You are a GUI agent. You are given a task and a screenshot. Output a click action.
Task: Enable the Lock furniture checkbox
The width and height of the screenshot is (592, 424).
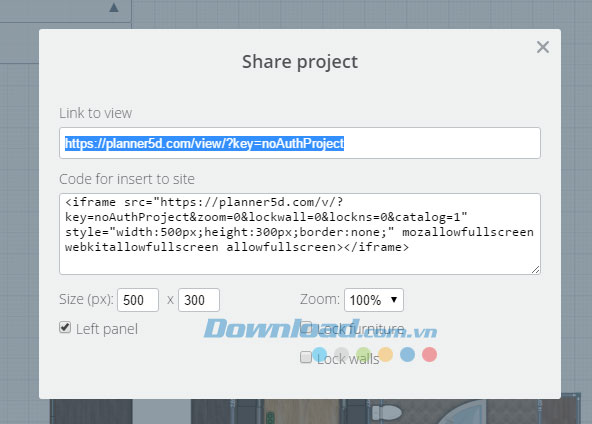306,327
